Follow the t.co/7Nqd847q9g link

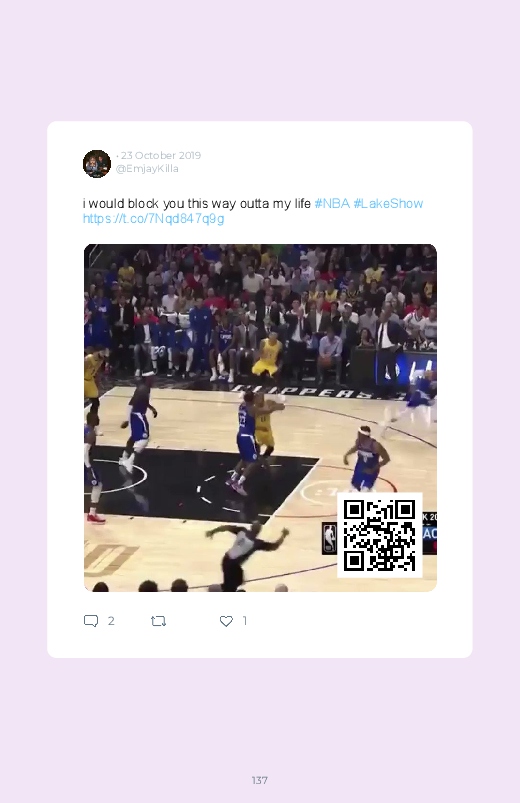pos(153,219)
